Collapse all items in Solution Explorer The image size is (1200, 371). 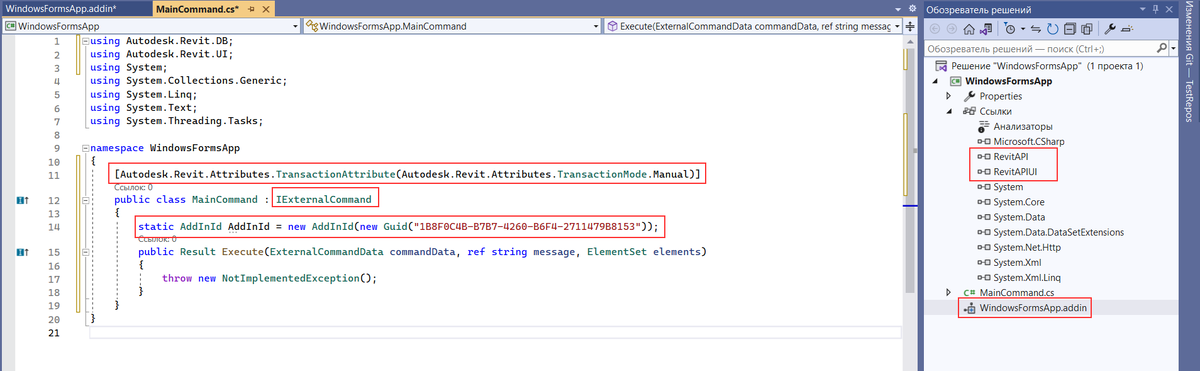tap(1070, 29)
